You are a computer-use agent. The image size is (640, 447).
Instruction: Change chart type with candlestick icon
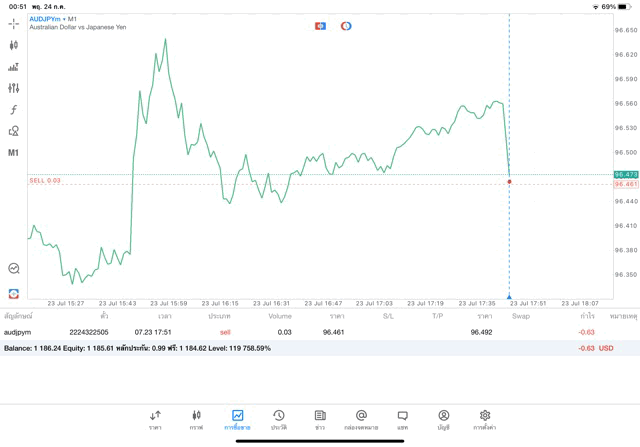click(13, 45)
